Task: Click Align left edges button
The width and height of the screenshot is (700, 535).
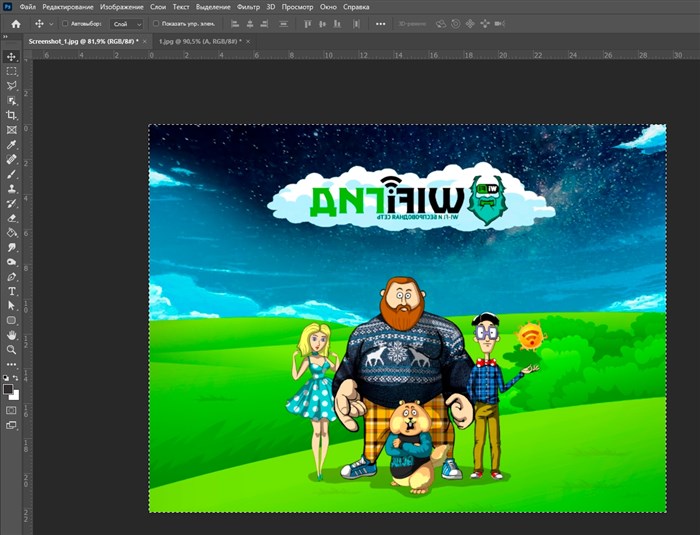Action: (x=235, y=24)
